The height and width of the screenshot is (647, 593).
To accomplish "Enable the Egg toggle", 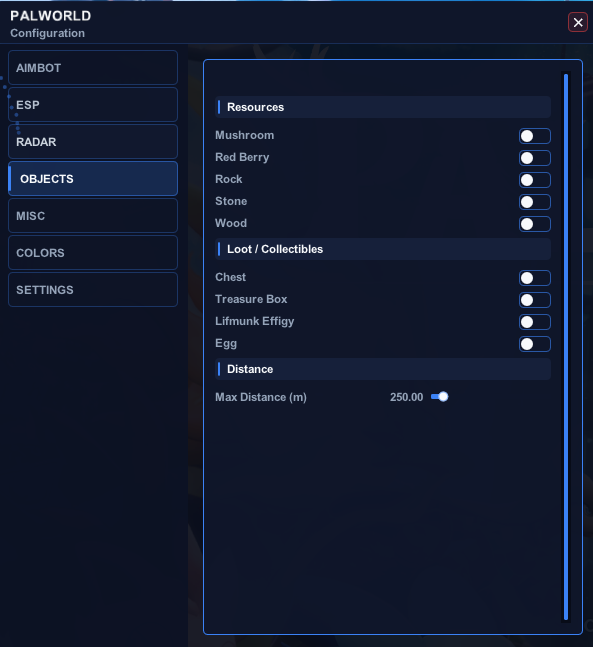I will click(x=534, y=344).
